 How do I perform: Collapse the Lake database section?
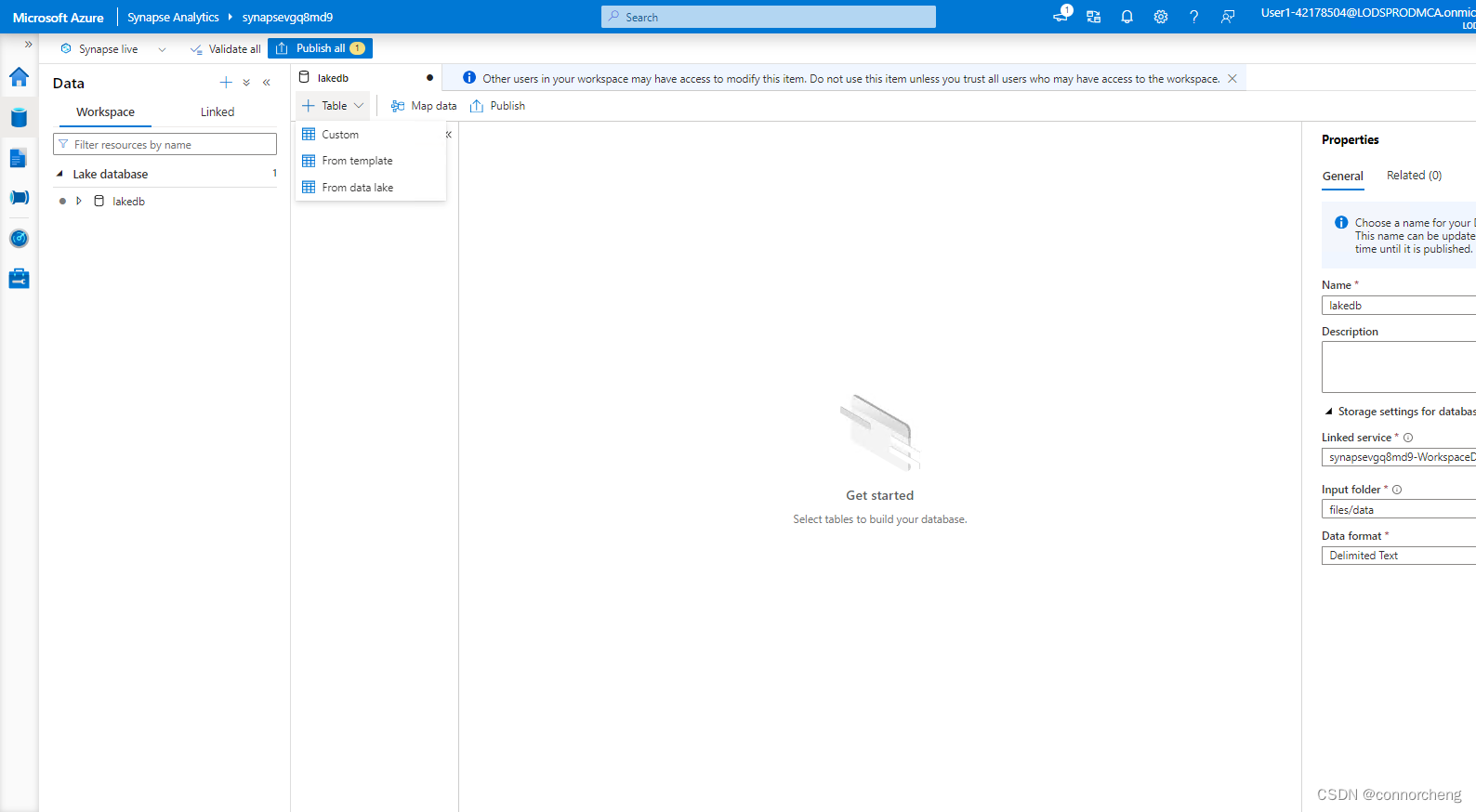59,174
